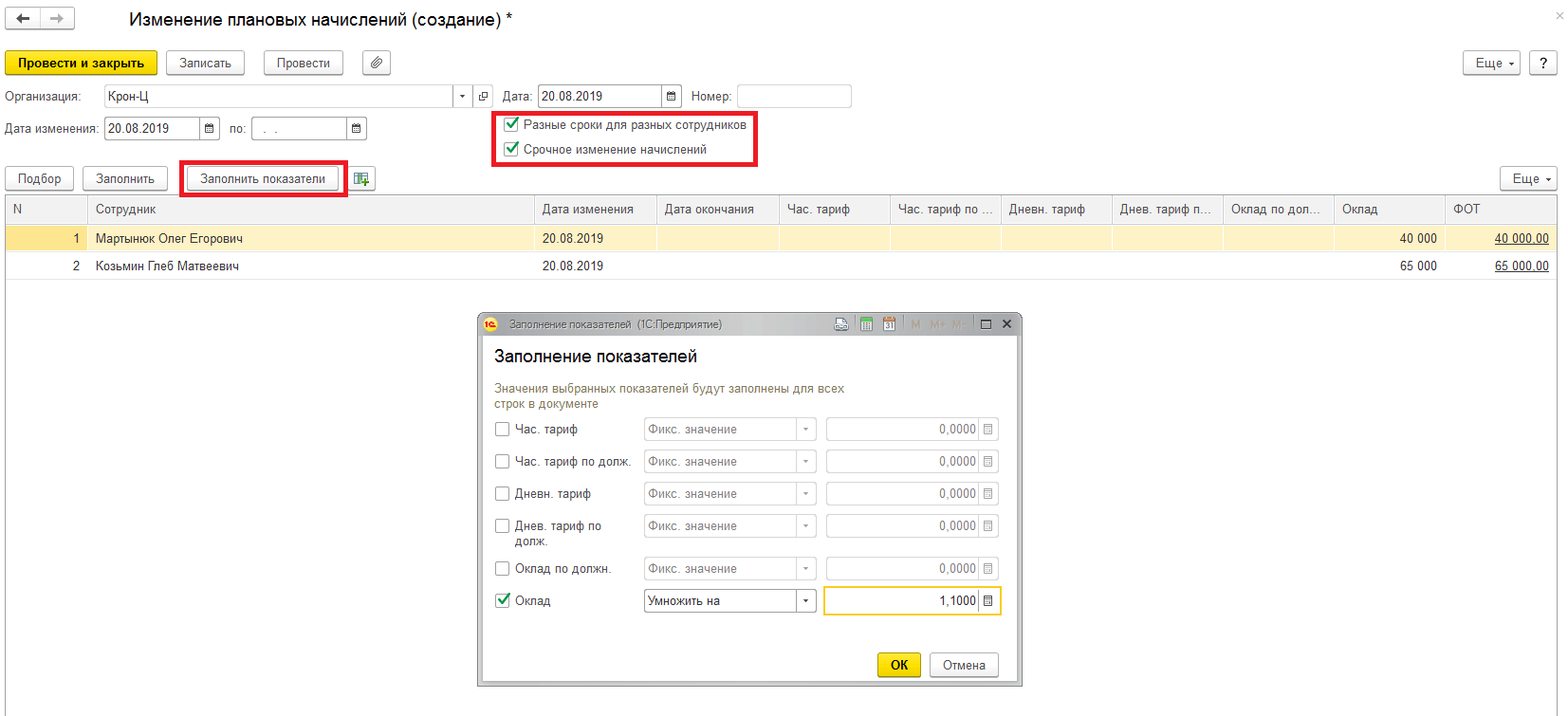Click calculator button in the Оклад value field
This screenshot has width=1568, height=716.
tap(988, 601)
